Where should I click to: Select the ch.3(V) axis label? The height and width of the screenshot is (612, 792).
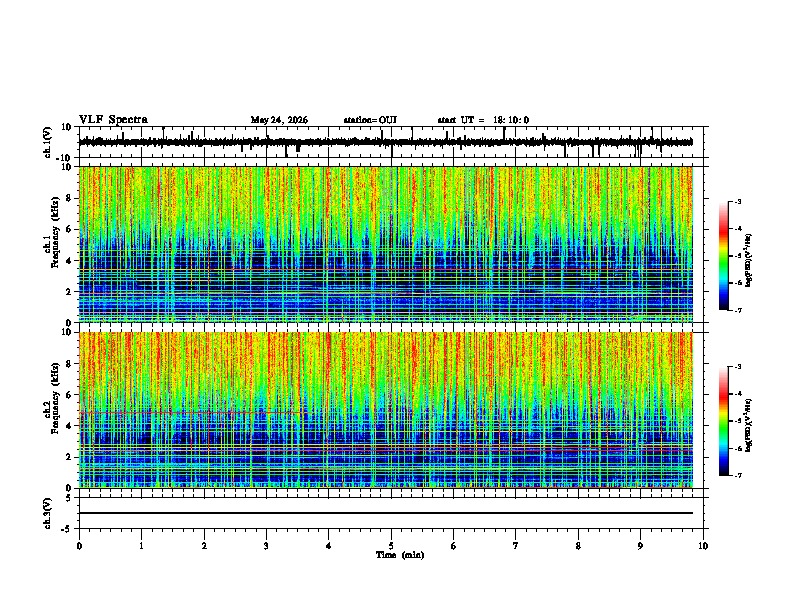48,513
